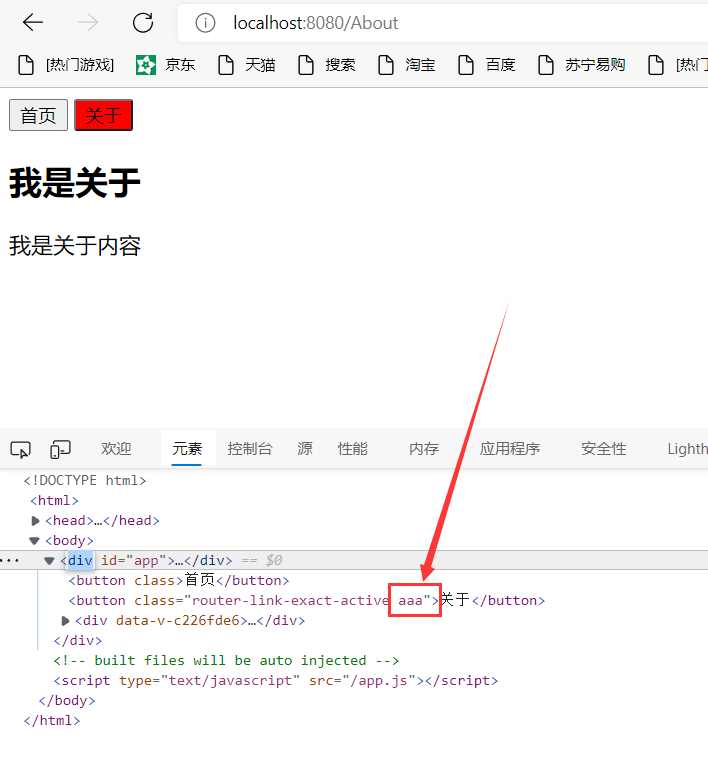Switch to the 源 DevTools tab
Screen dimensions: 708x761
pyautogui.click(x=305, y=449)
